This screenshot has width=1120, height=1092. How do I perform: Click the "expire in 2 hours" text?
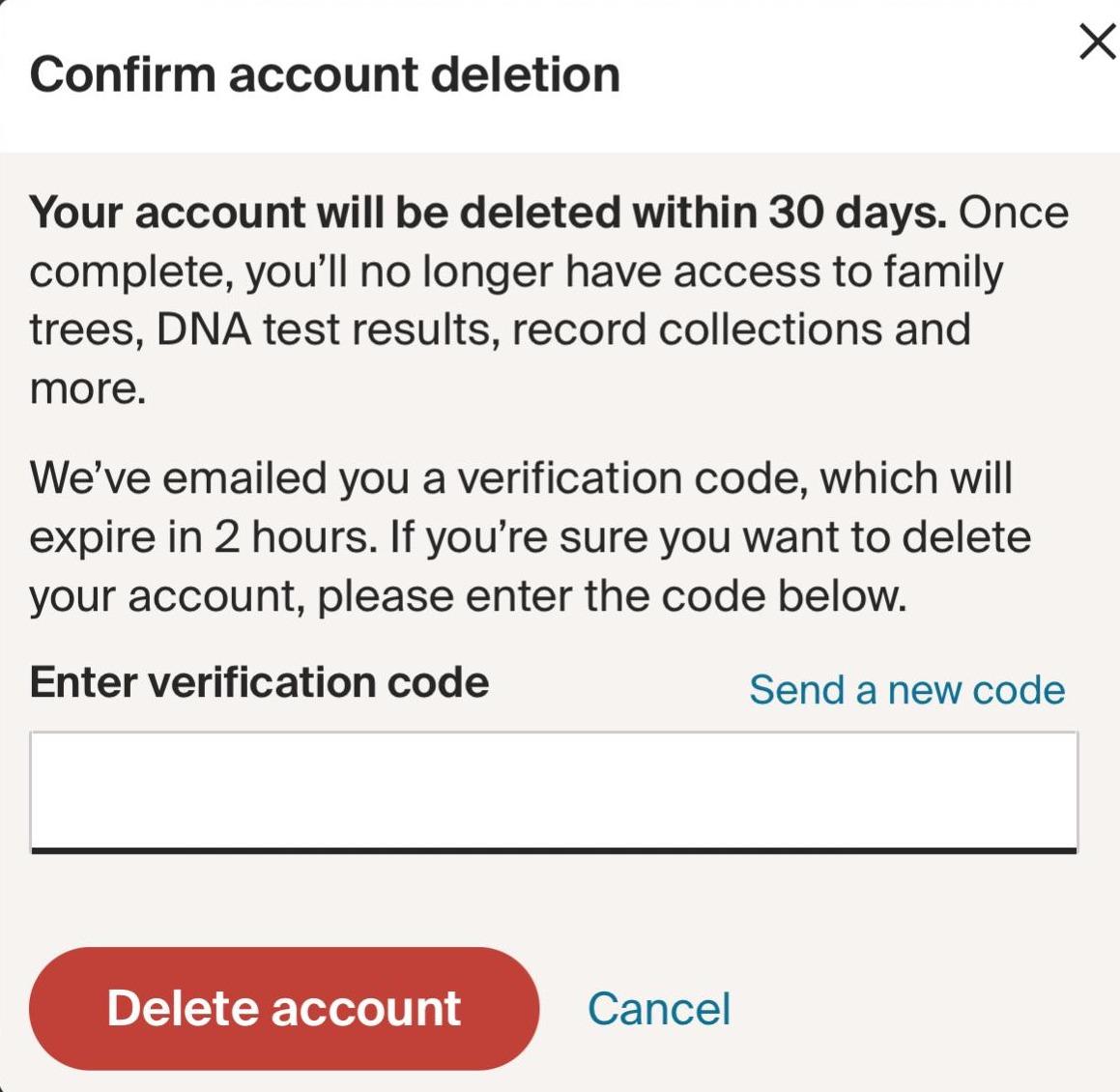click(202, 537)
